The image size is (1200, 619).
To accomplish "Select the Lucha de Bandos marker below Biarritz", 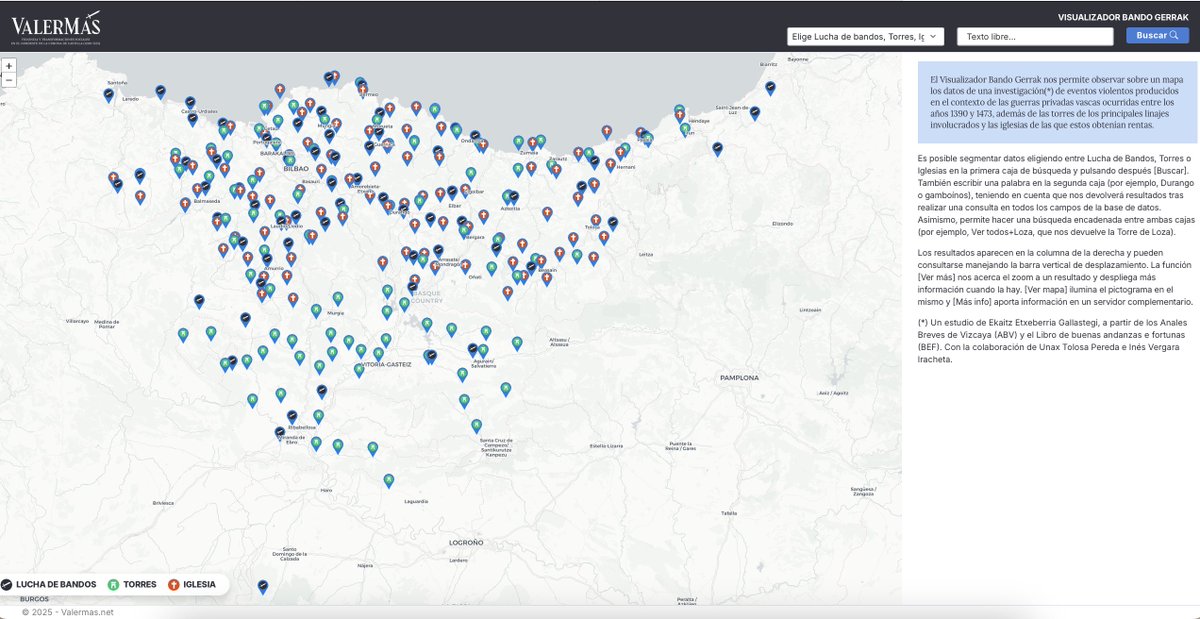I will pos(770,88).
